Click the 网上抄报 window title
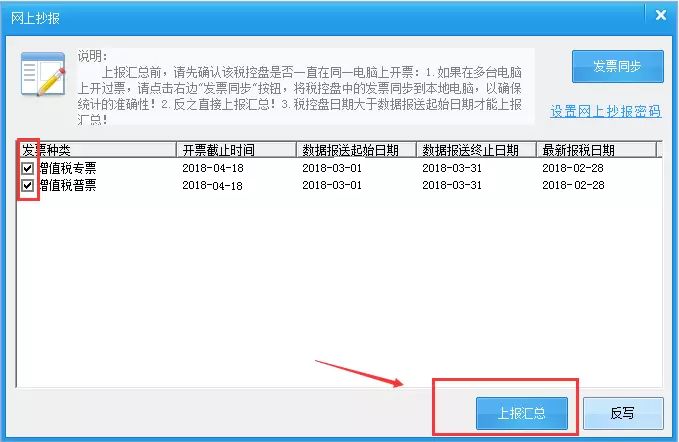 36,18
